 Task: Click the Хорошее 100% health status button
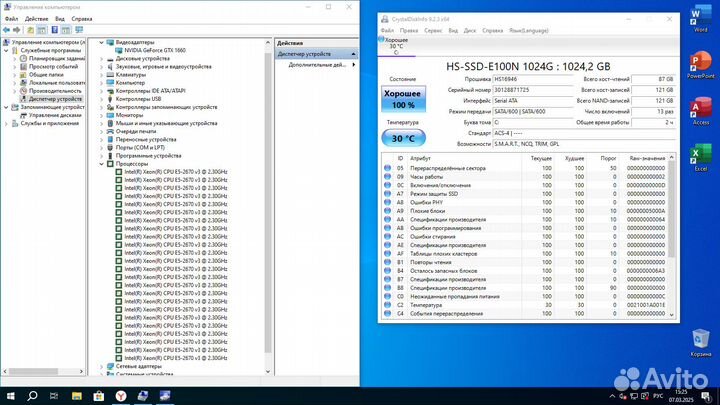402,98
